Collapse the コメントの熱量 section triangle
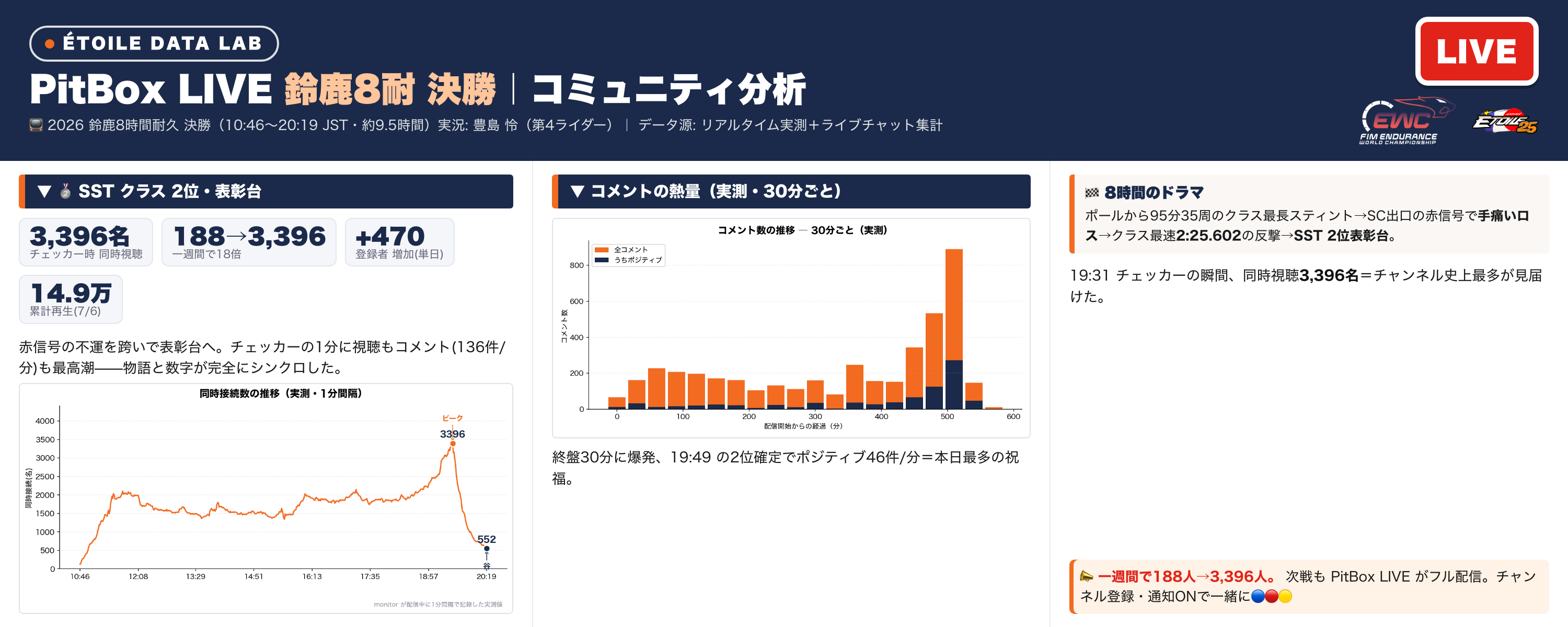Viewport: 1568px width, 627px height. (x=577, y=192)
